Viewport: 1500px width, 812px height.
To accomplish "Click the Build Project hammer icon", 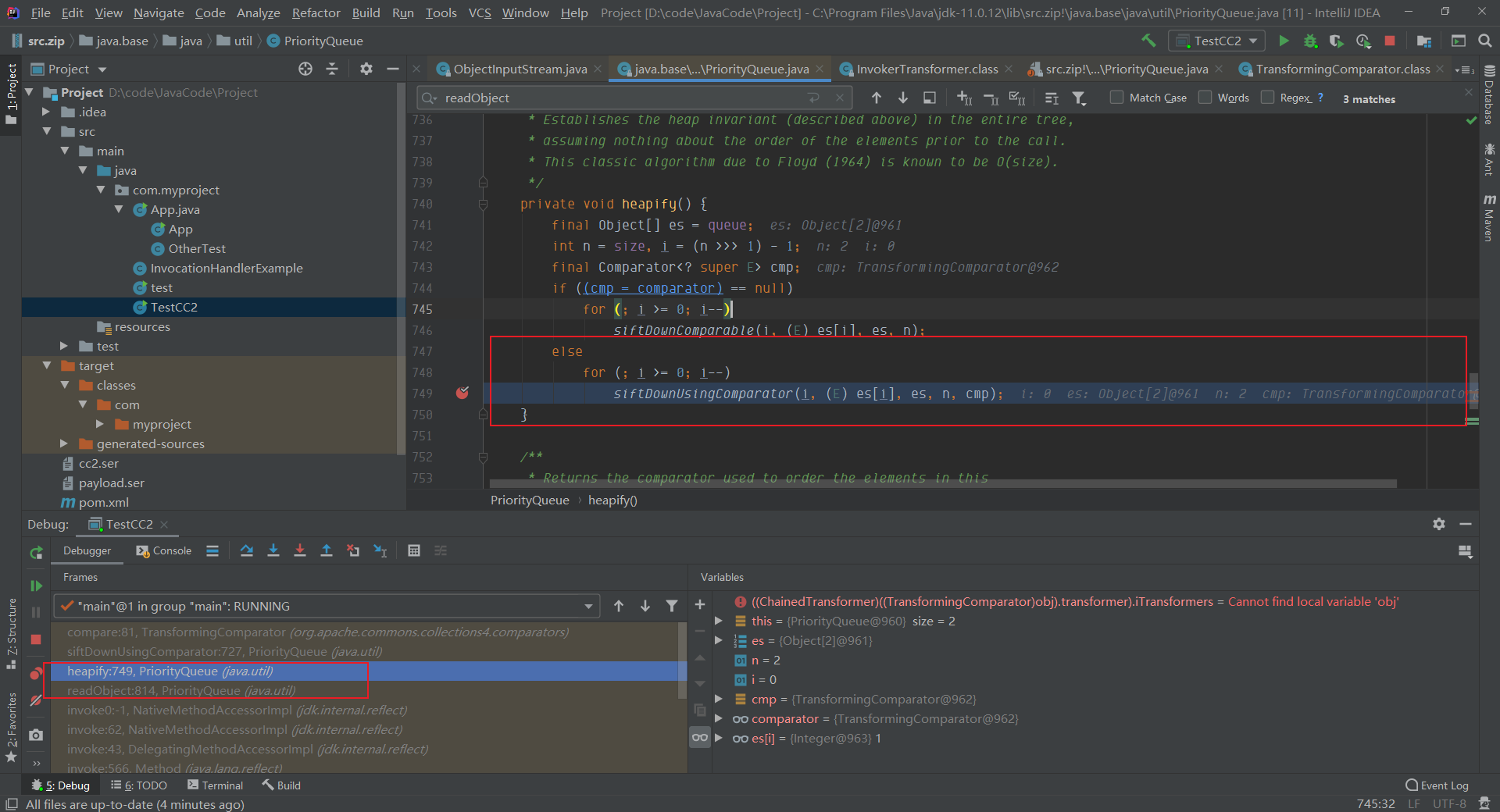I will click(1148, 41).
